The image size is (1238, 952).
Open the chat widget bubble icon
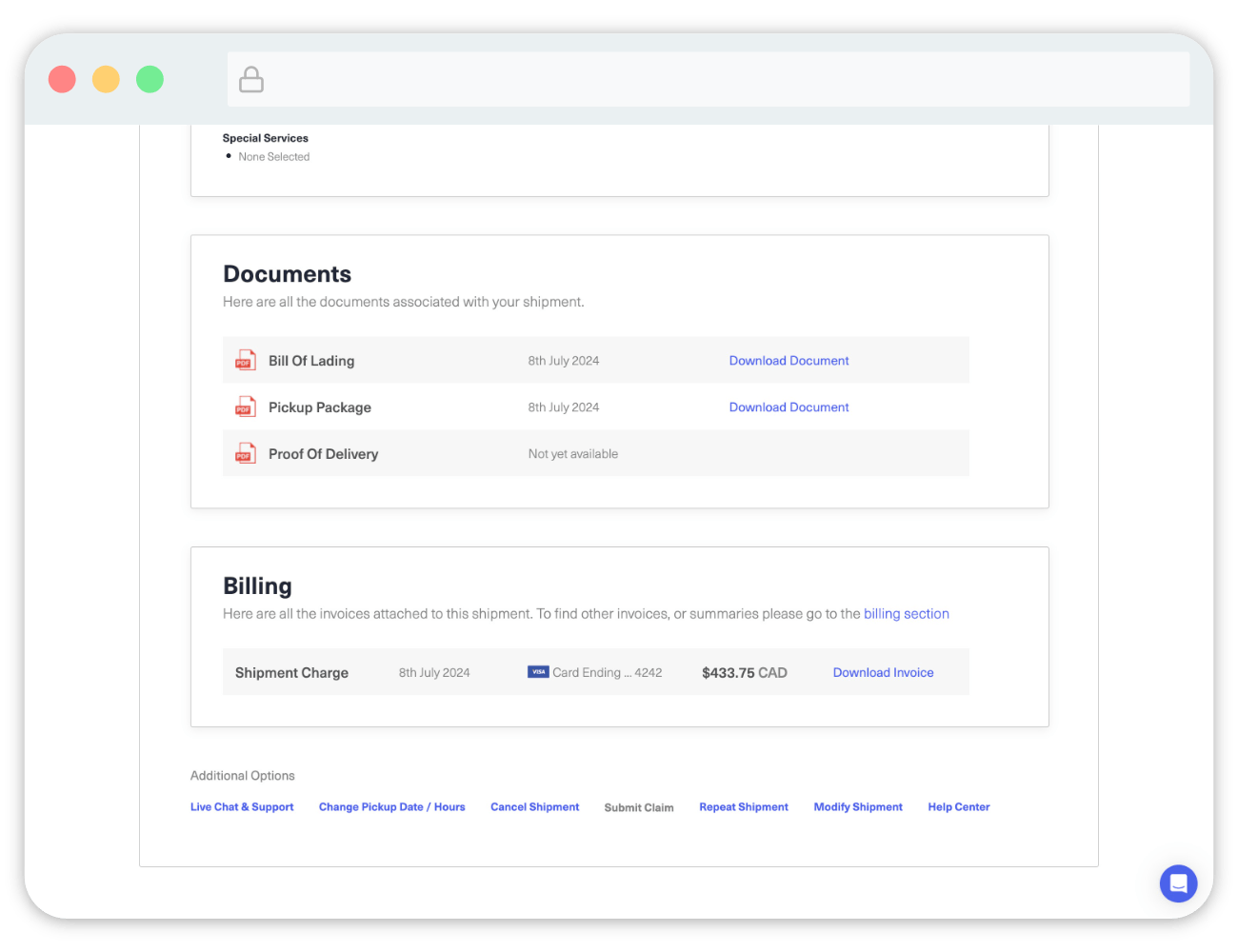(x=1178, y=883)
